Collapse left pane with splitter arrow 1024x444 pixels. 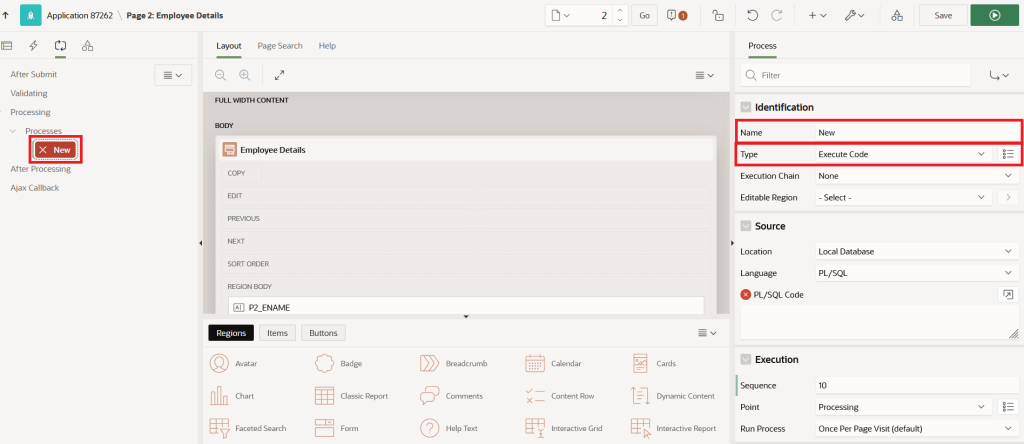[x=200, y=243]
